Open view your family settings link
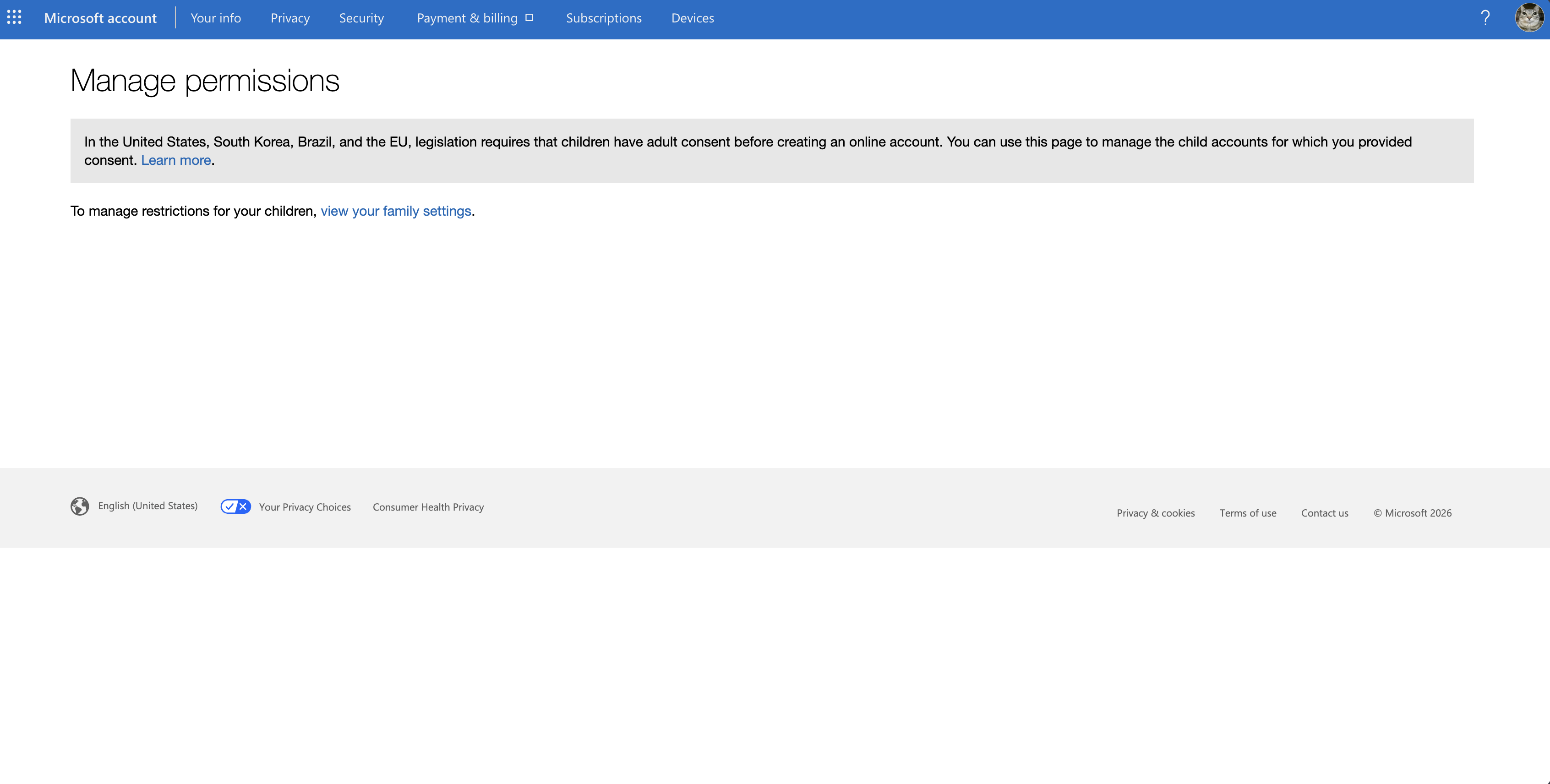1550x784 pixels. (395, 211)
